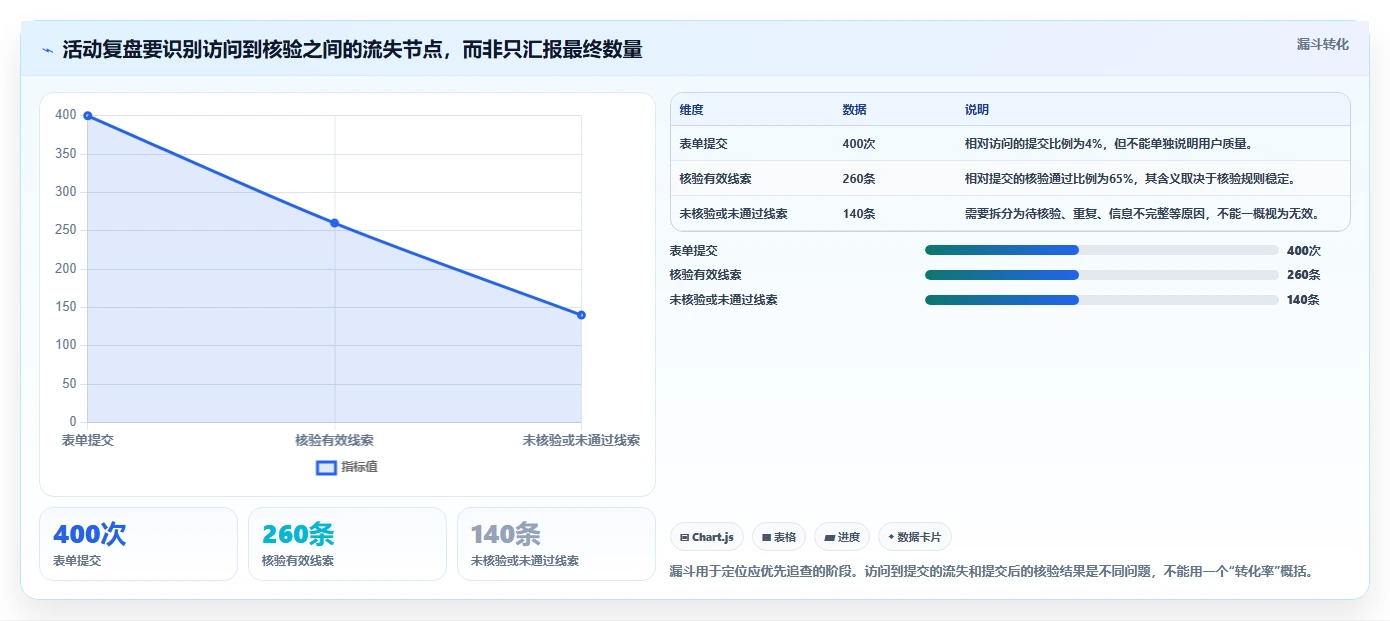Click the 260 data point on chart
Viewport: 1390px width, 621px height.
click(334, 223)
